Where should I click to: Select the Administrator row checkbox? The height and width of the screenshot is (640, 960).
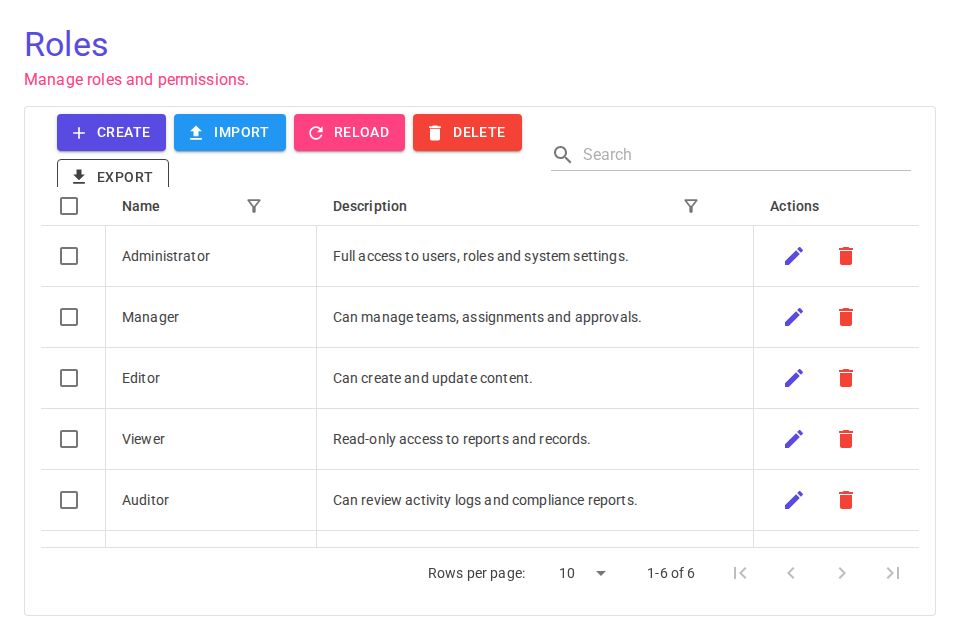click(69, 256)
